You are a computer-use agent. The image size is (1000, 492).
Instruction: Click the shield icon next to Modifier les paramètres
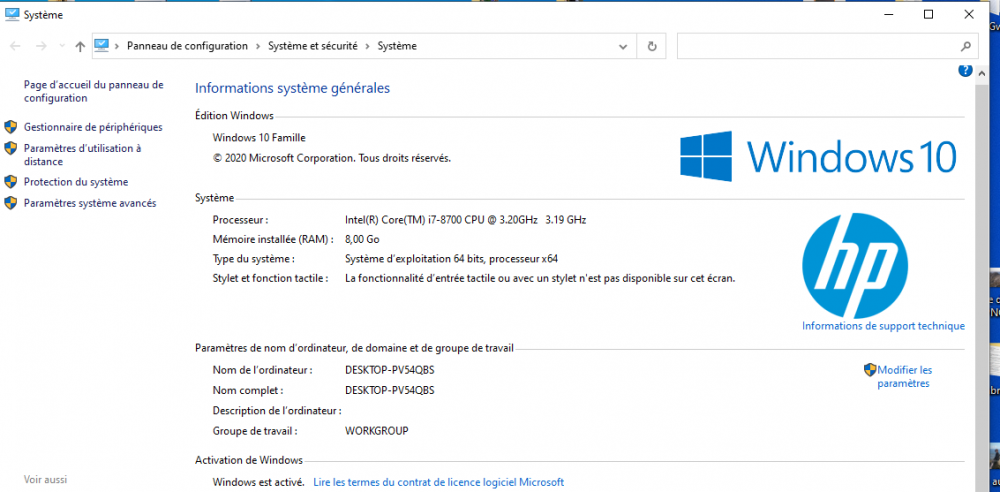tap(870, 370)
